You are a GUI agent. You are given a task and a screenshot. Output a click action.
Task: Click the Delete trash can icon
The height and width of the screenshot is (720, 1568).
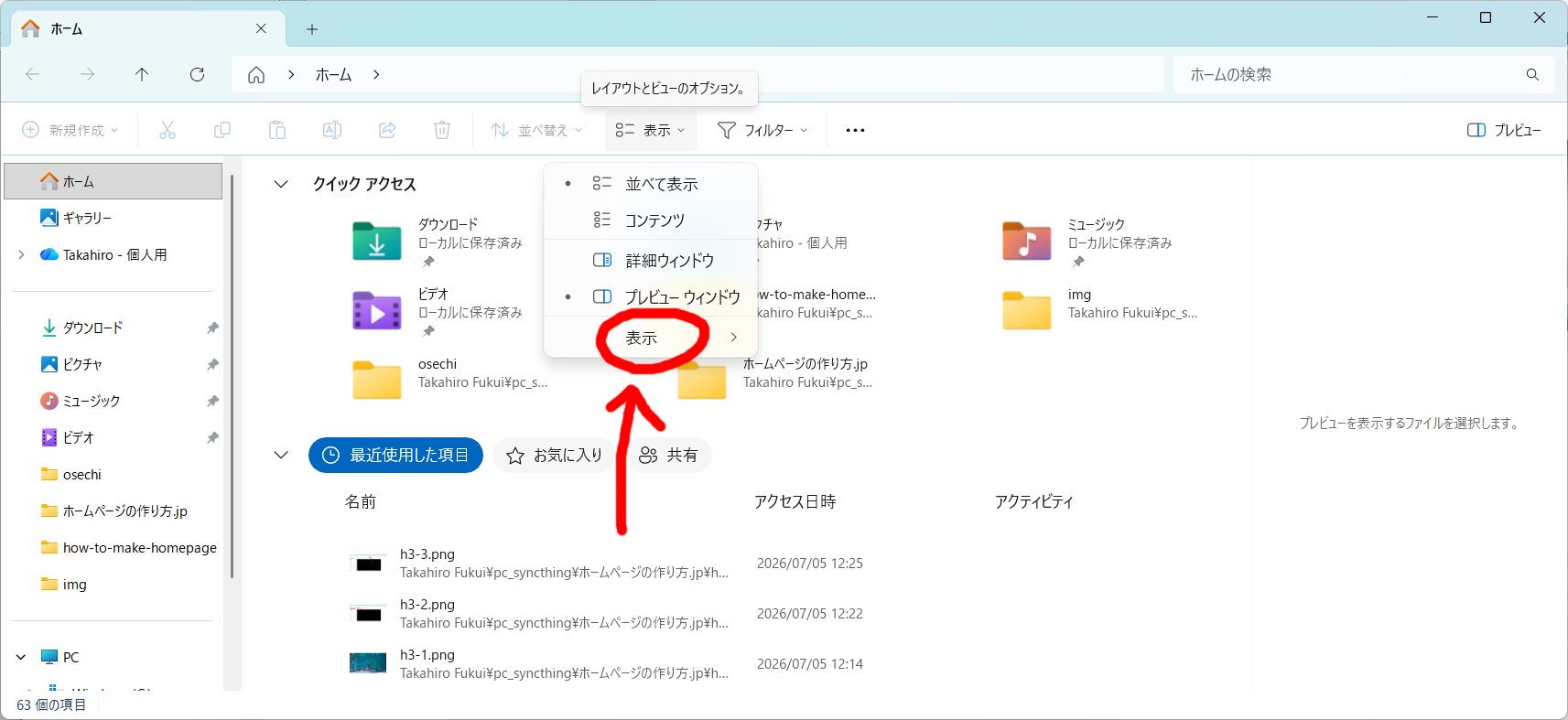click(442, 130)
